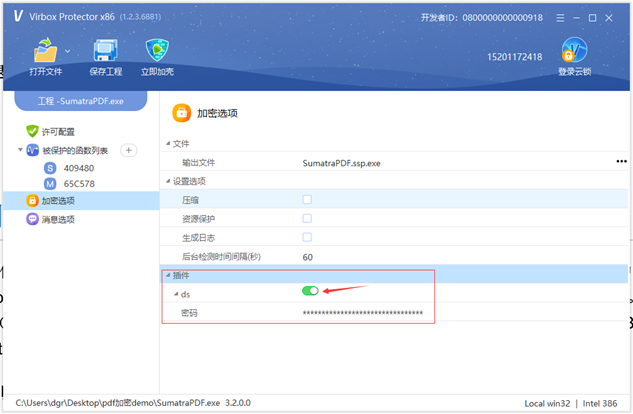Screen dimensions: 633x414
Task: Collapse the 设置选项 section
Action: point(168,181)
